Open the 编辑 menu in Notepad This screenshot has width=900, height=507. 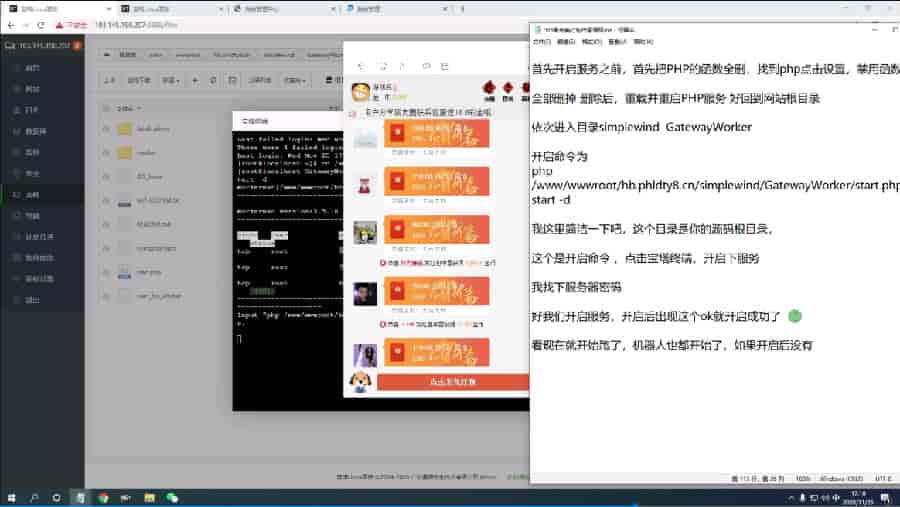pos(566,43)
